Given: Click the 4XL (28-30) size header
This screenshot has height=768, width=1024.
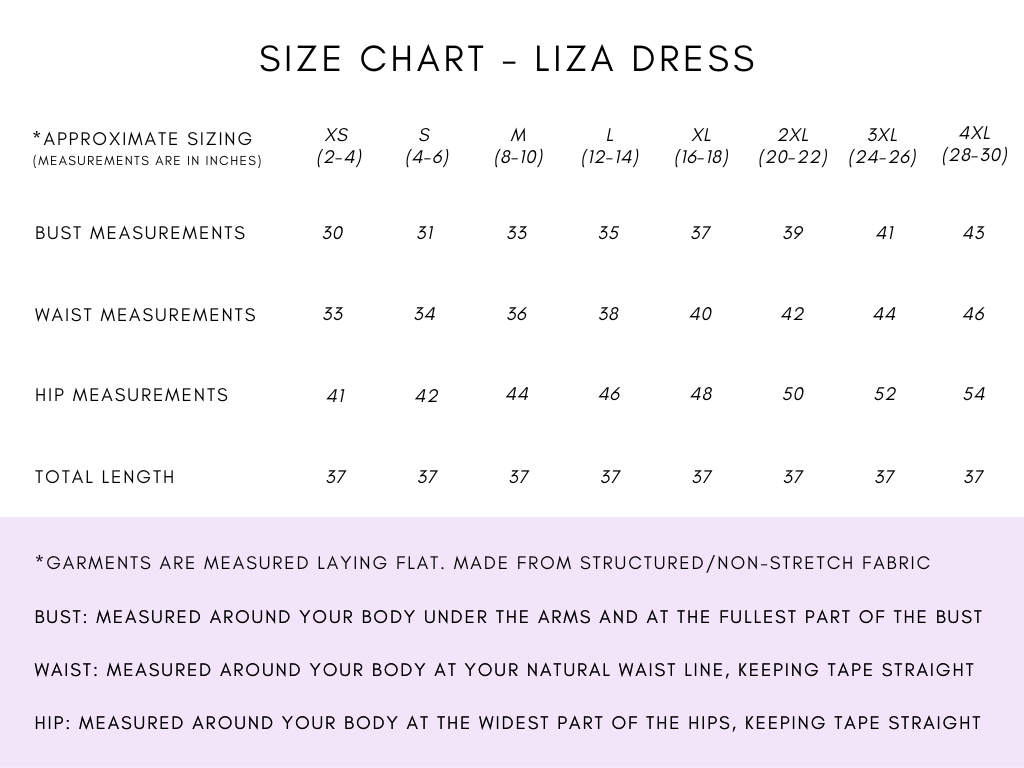Looking at the screenshot, I should pos(974,144).
